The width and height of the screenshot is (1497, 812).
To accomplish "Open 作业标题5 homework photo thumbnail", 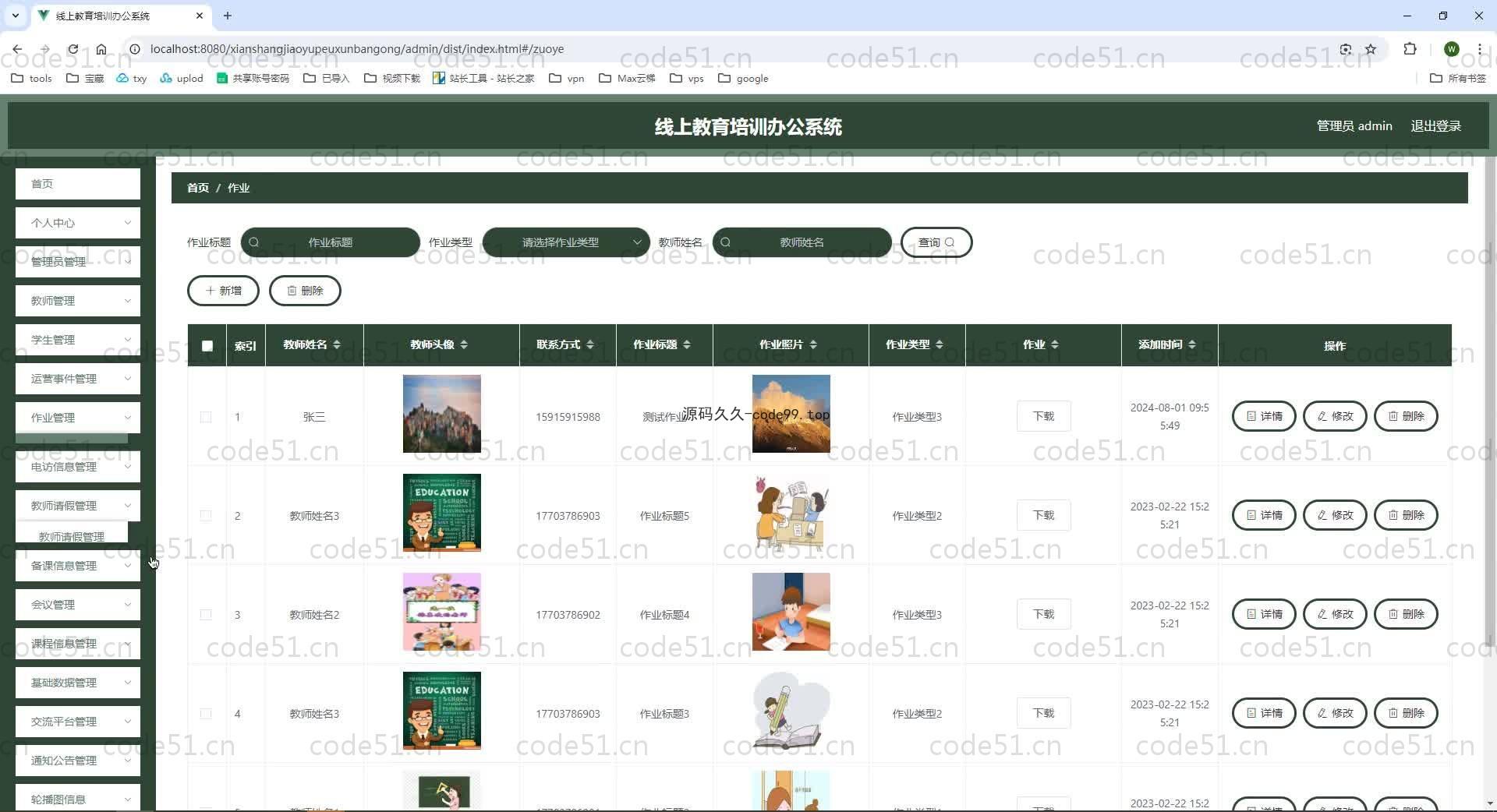I will click(791, 513).
